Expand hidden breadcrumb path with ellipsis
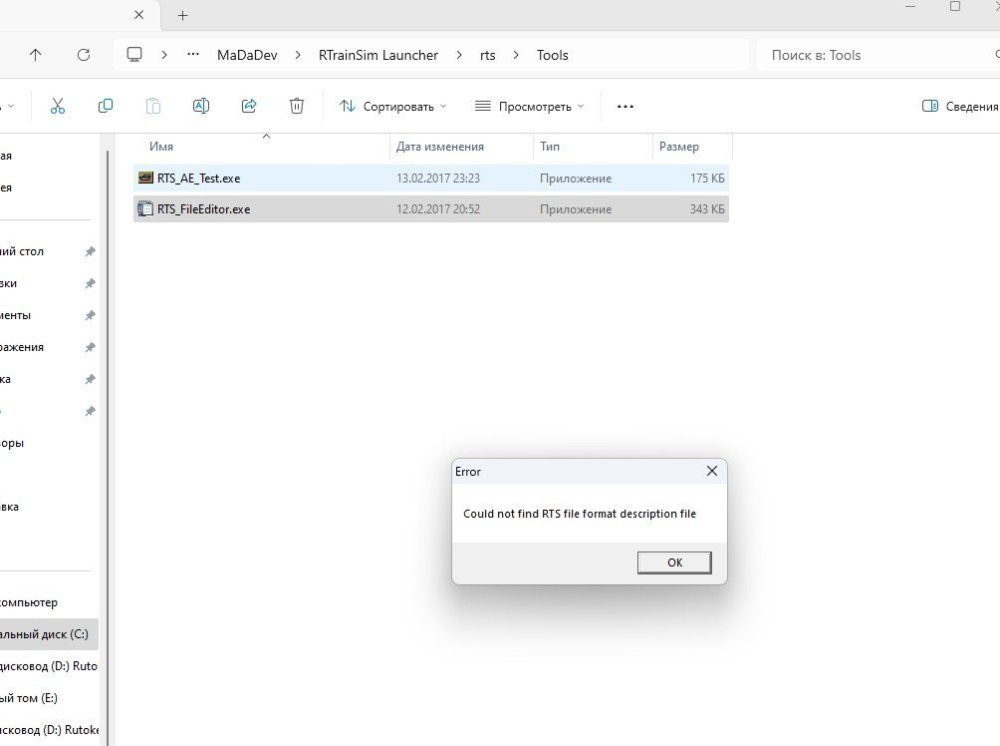This screenshot has width=1000, height=746. point(193,55)
